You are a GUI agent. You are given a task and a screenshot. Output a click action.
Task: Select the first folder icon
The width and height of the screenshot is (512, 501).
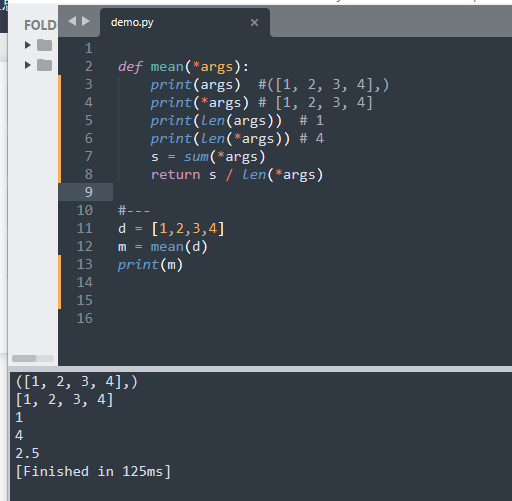(44, 45)
